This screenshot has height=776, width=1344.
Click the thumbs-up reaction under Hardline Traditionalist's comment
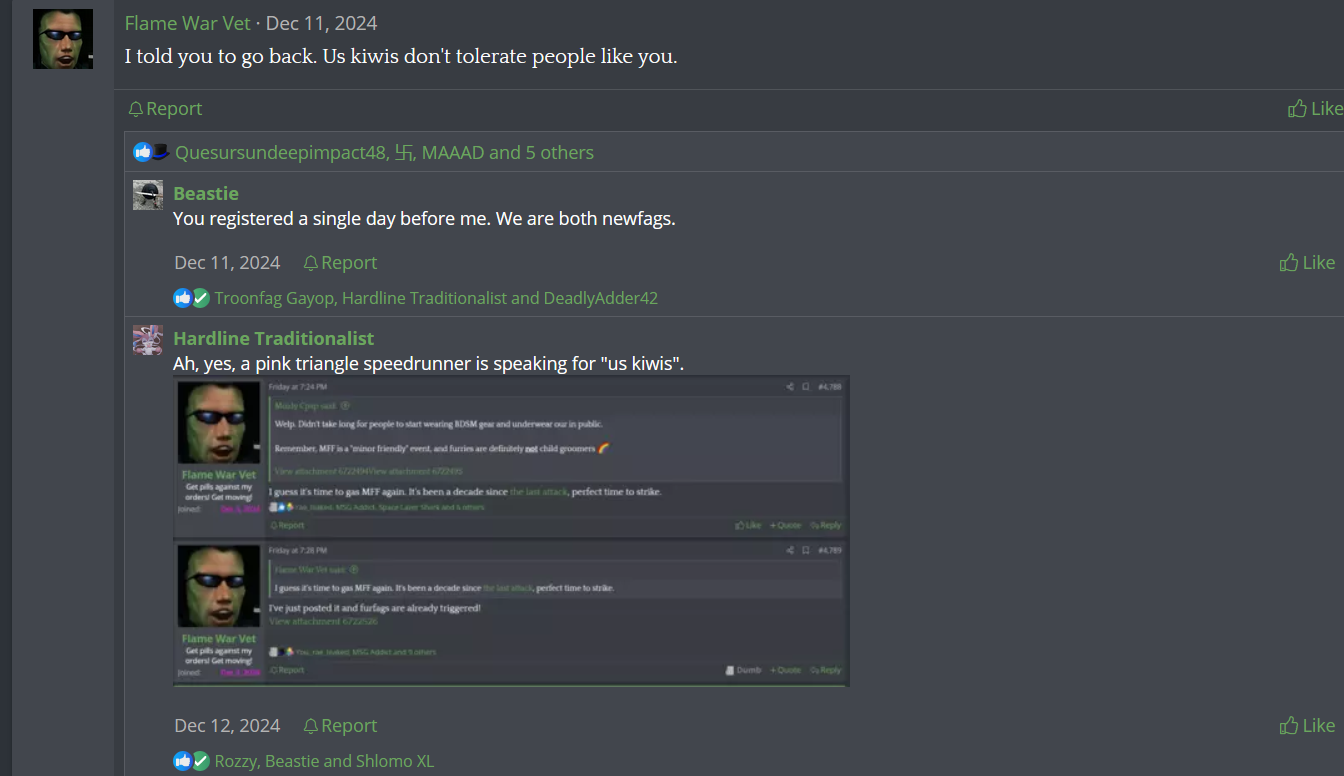point(182,761)
